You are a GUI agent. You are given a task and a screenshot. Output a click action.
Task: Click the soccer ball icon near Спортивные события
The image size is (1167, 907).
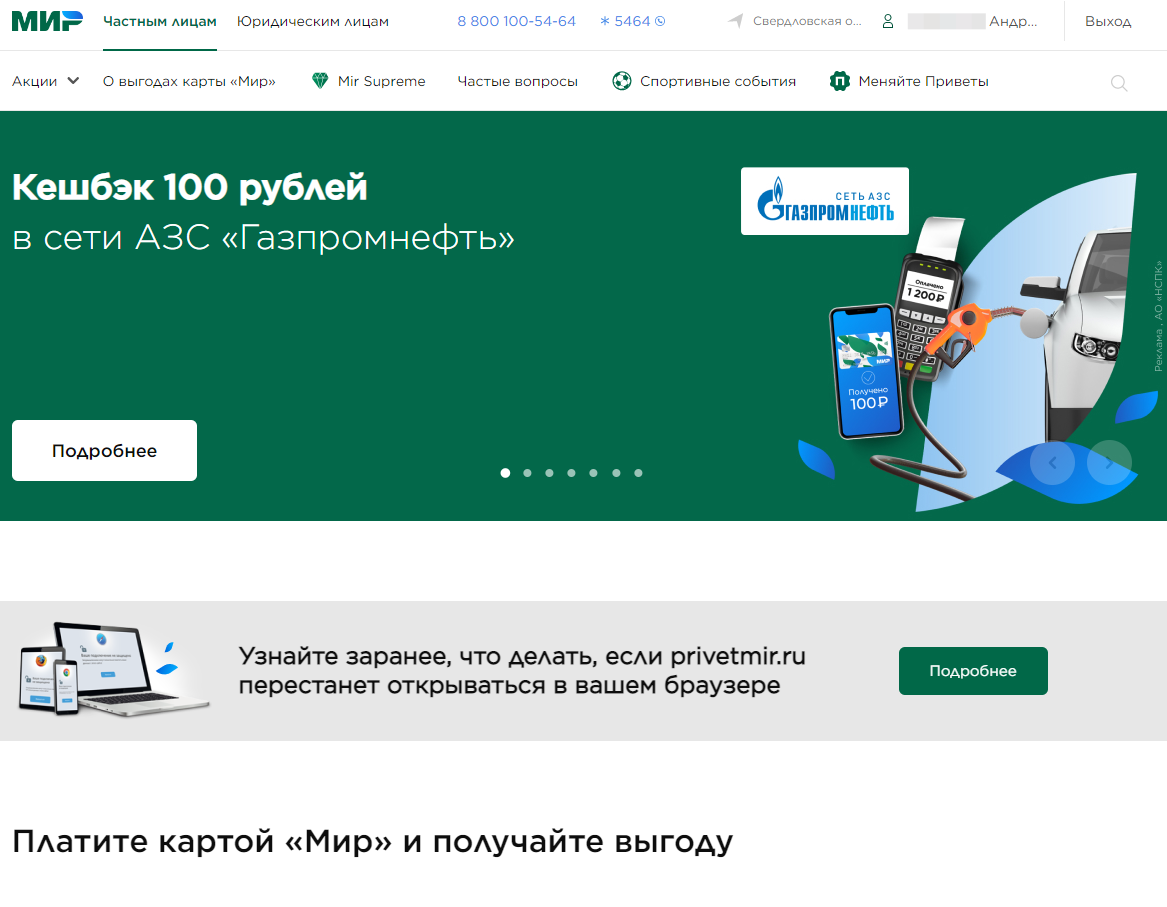(622, 81)
